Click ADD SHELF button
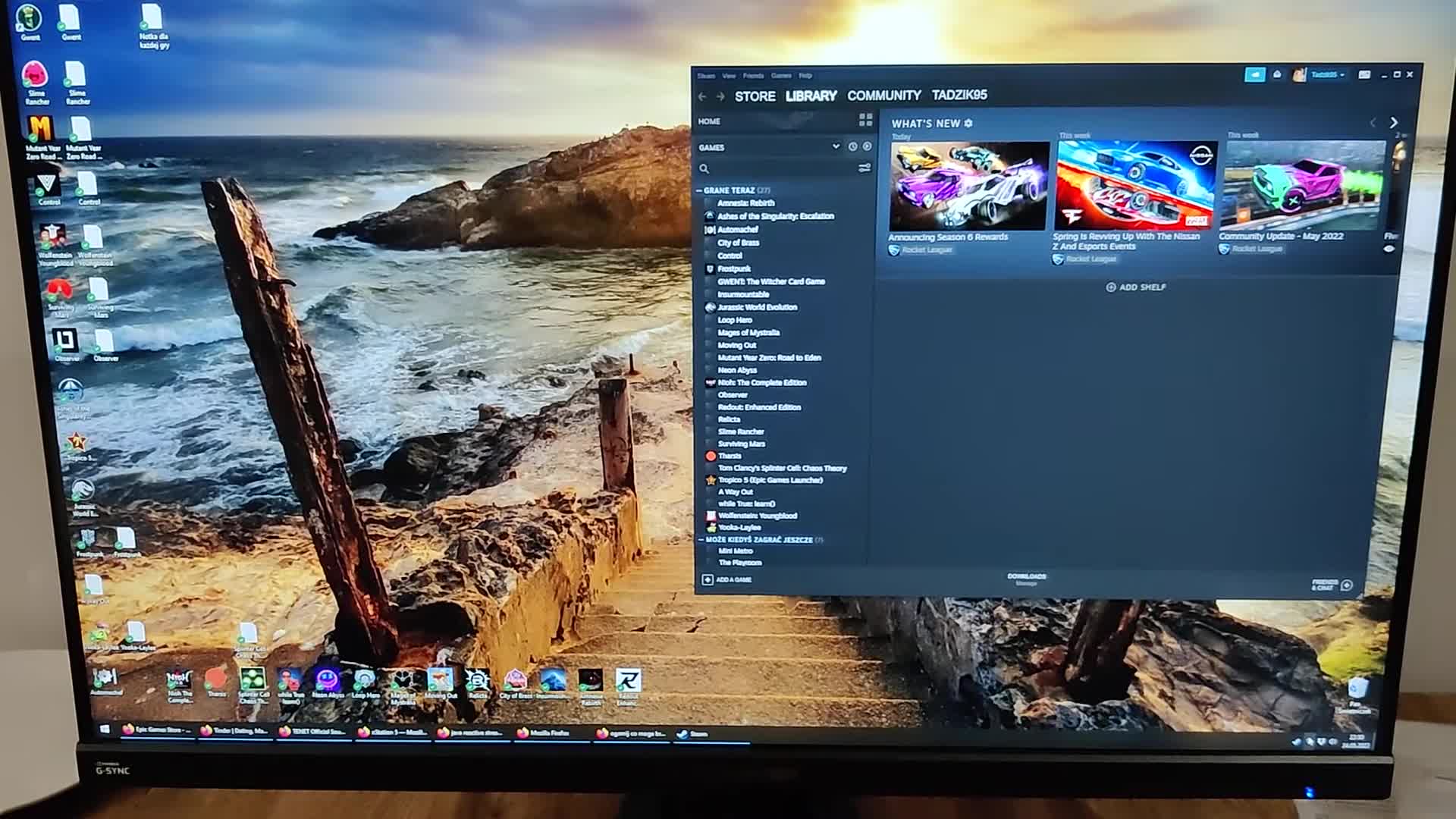The height and width of the screenshot is (819, 1456). 1136,287
